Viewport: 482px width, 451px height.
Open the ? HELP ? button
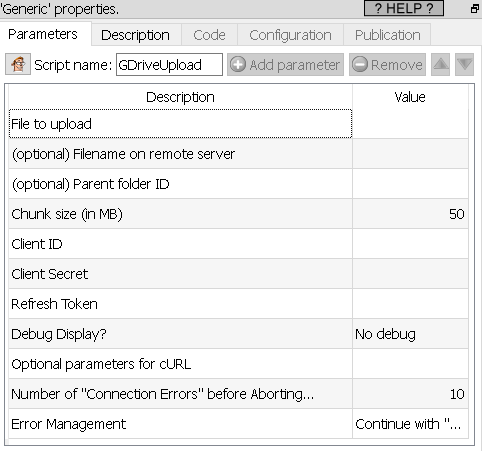click(x=404, y=8)
